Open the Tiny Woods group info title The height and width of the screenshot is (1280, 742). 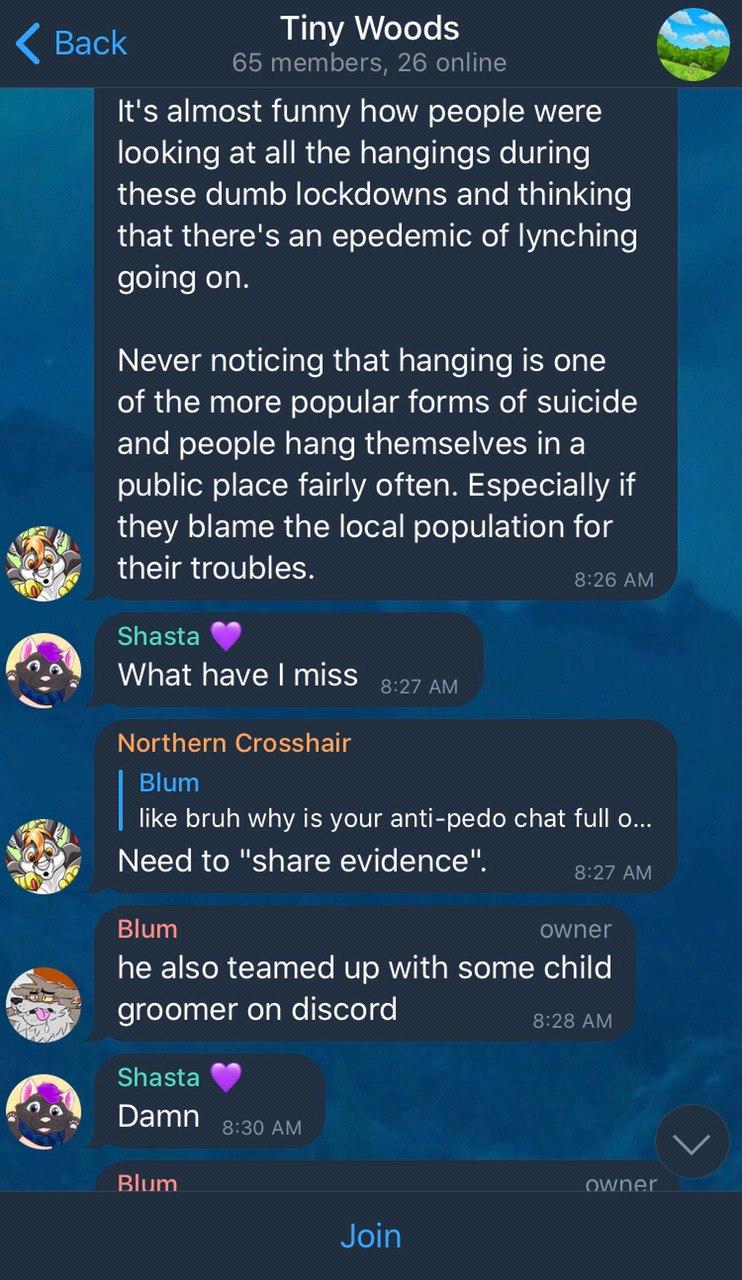[x=370, y=28]
